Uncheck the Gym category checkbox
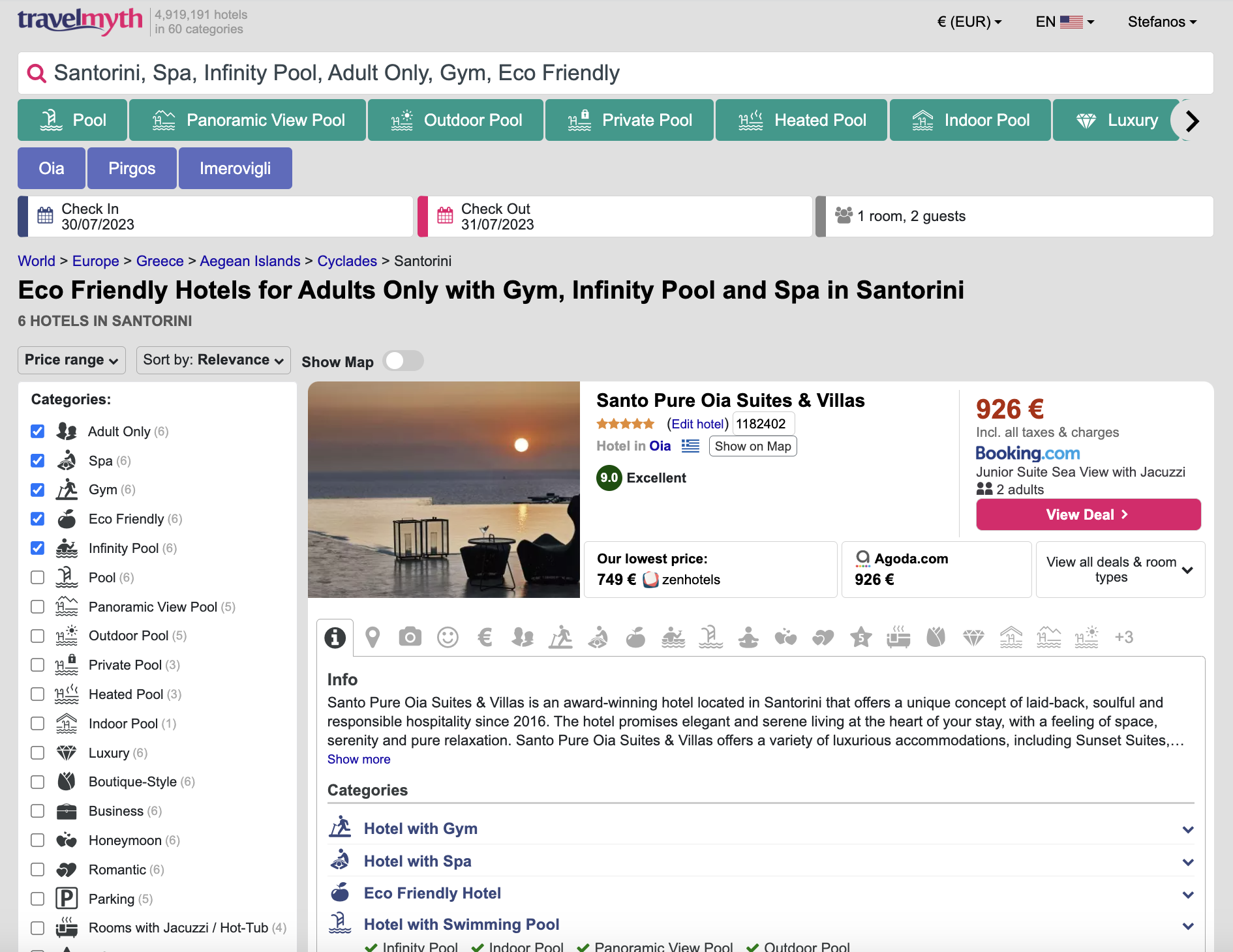Viewport: 1233px width, 952px height. [x=38, y=490]
